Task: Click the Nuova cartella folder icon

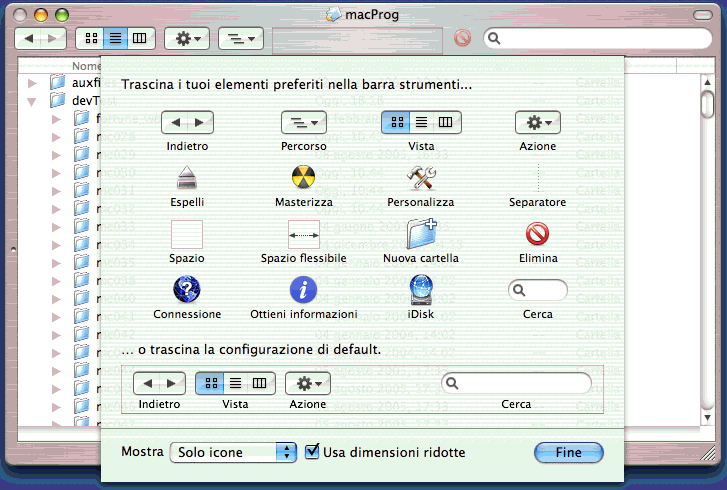Action: pos(421,234)
